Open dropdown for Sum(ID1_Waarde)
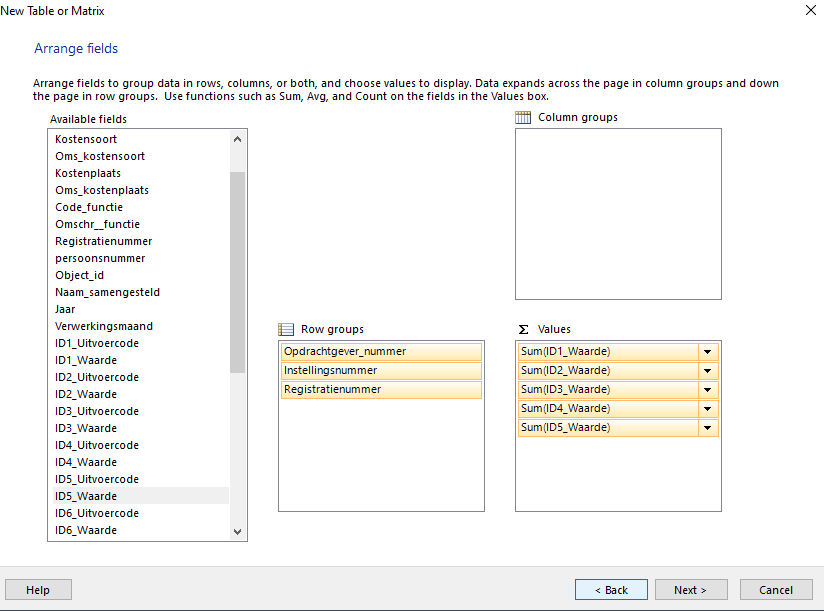This screenshot has height=611, width=824. click(708, 352)
